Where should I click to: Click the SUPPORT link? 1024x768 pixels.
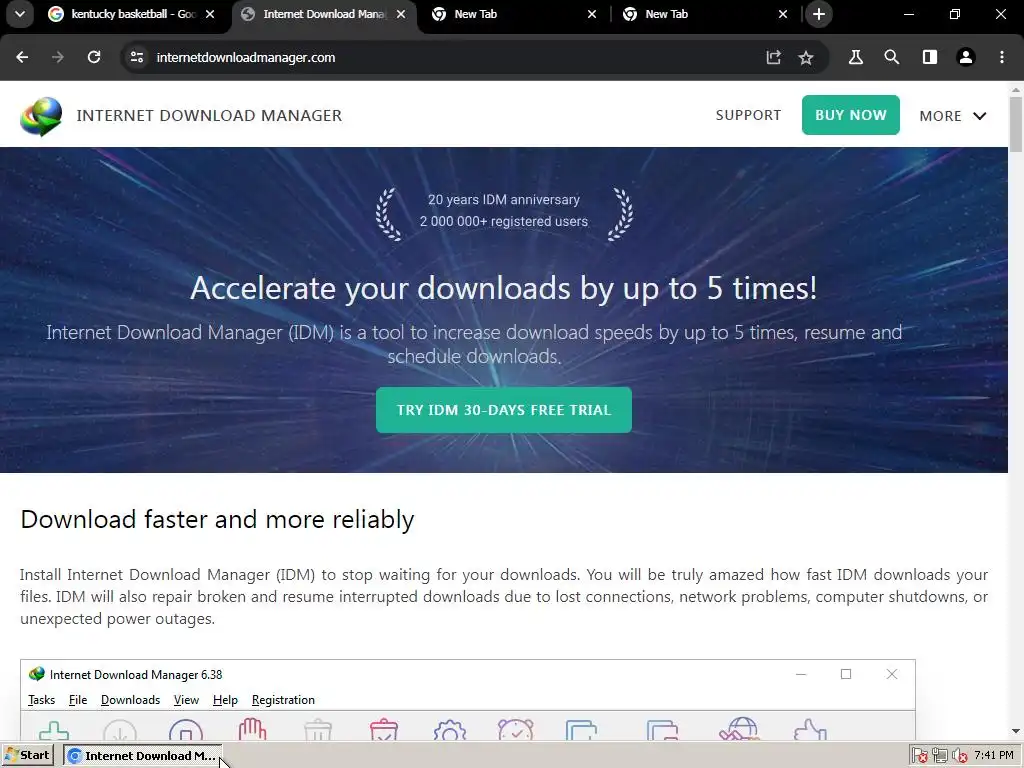(x=748, y=116)
